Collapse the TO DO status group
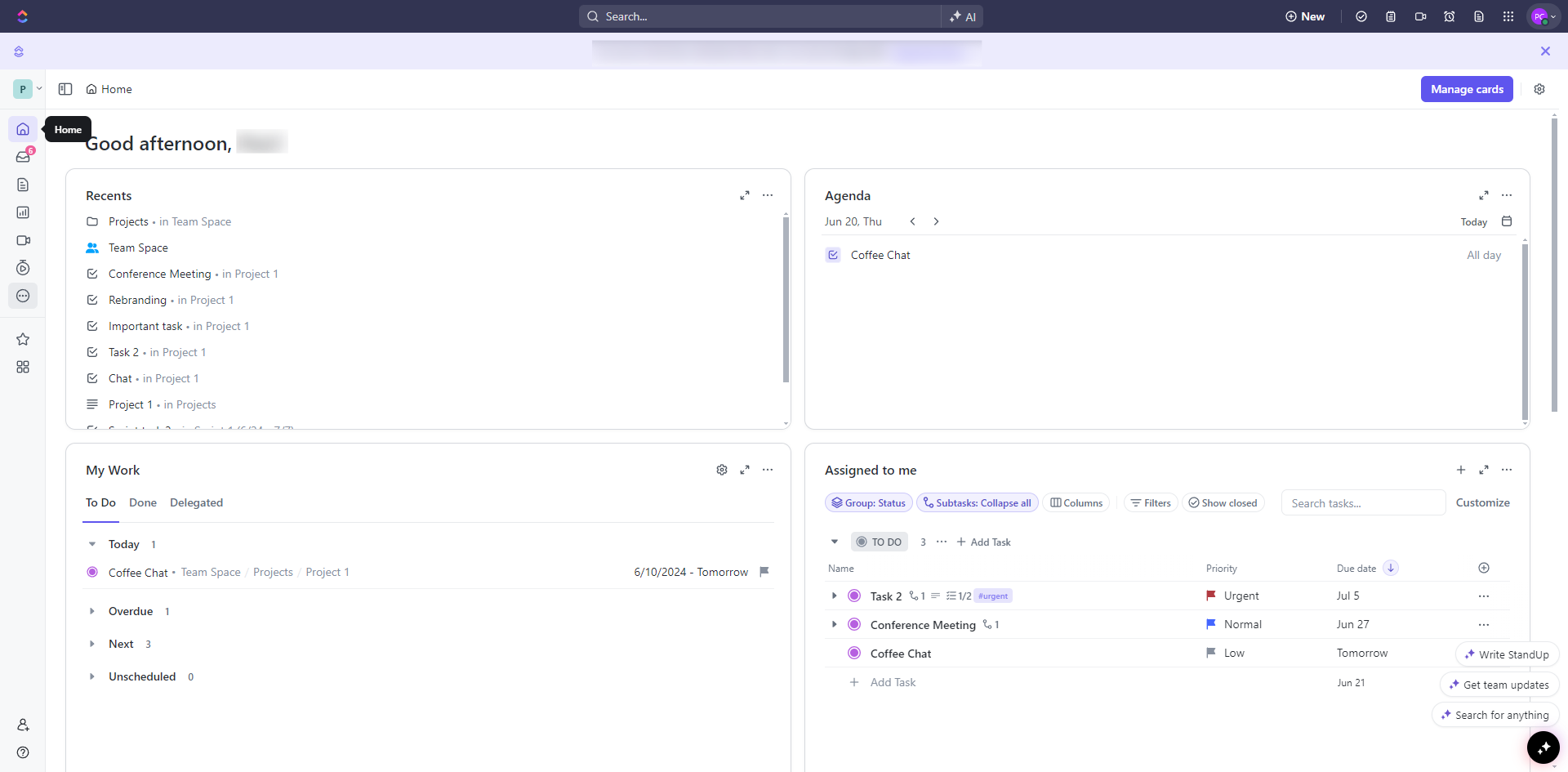 835,542
